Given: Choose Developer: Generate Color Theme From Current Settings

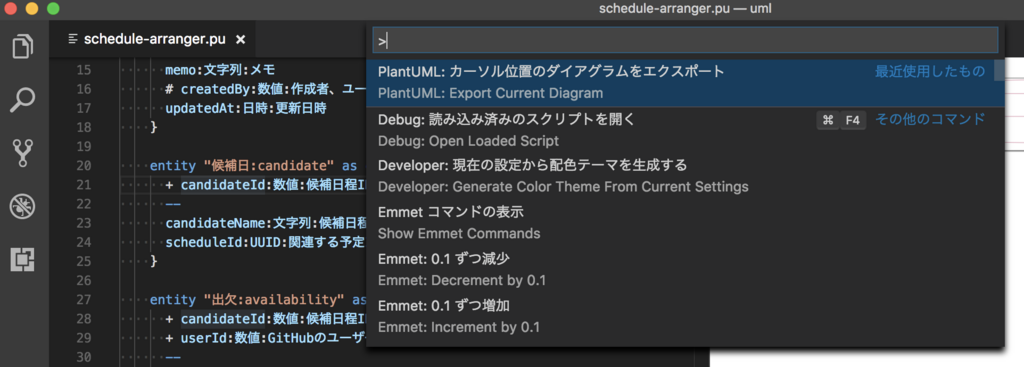Looking at the screenshot, I should tap(685, 176).
